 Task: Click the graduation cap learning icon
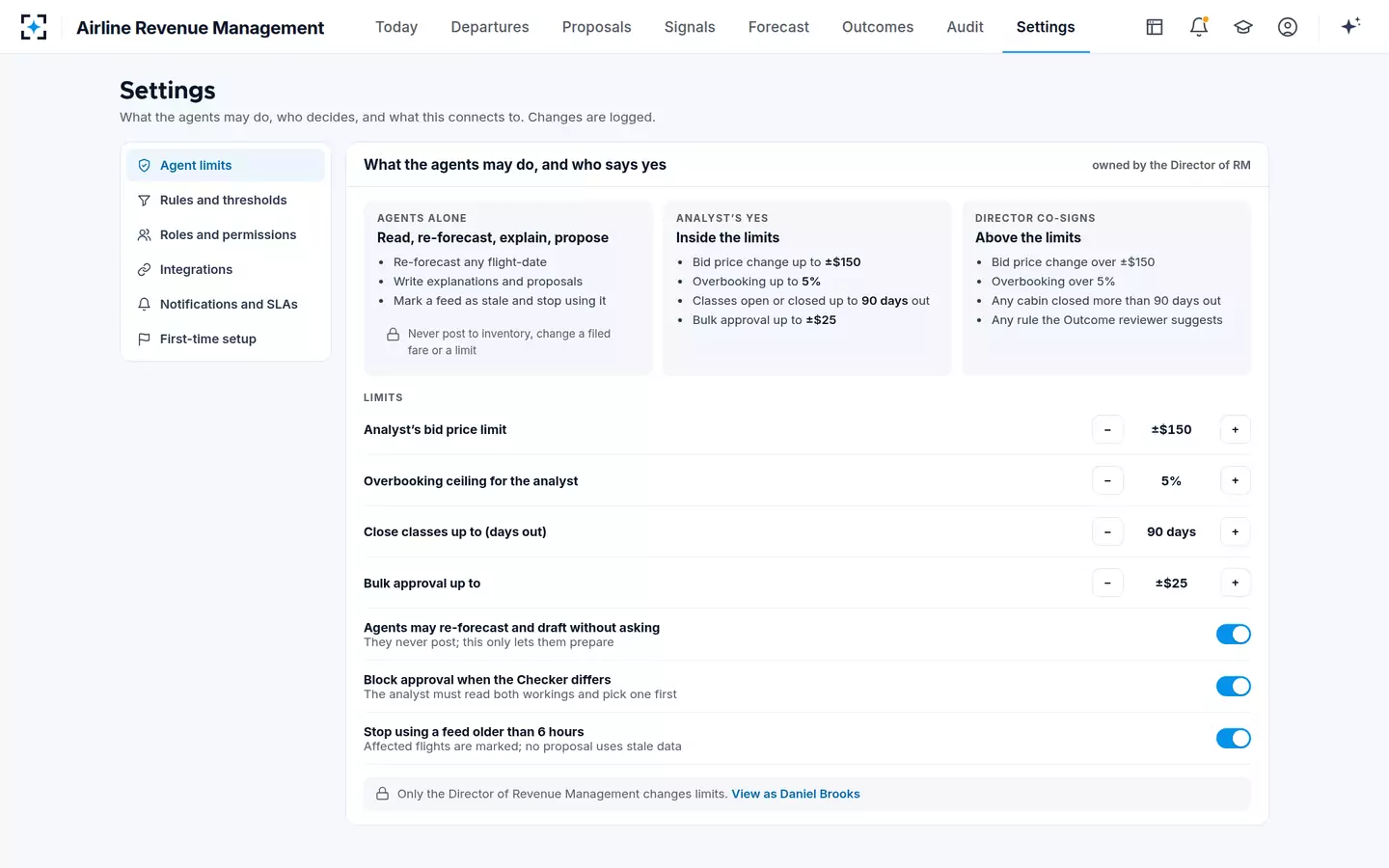point(1243,27)
